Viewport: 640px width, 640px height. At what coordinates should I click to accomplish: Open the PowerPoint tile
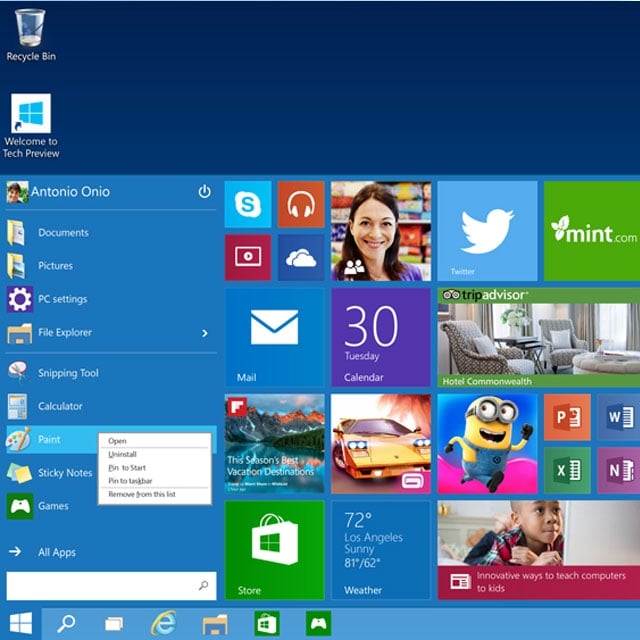(x=566, y=416)
